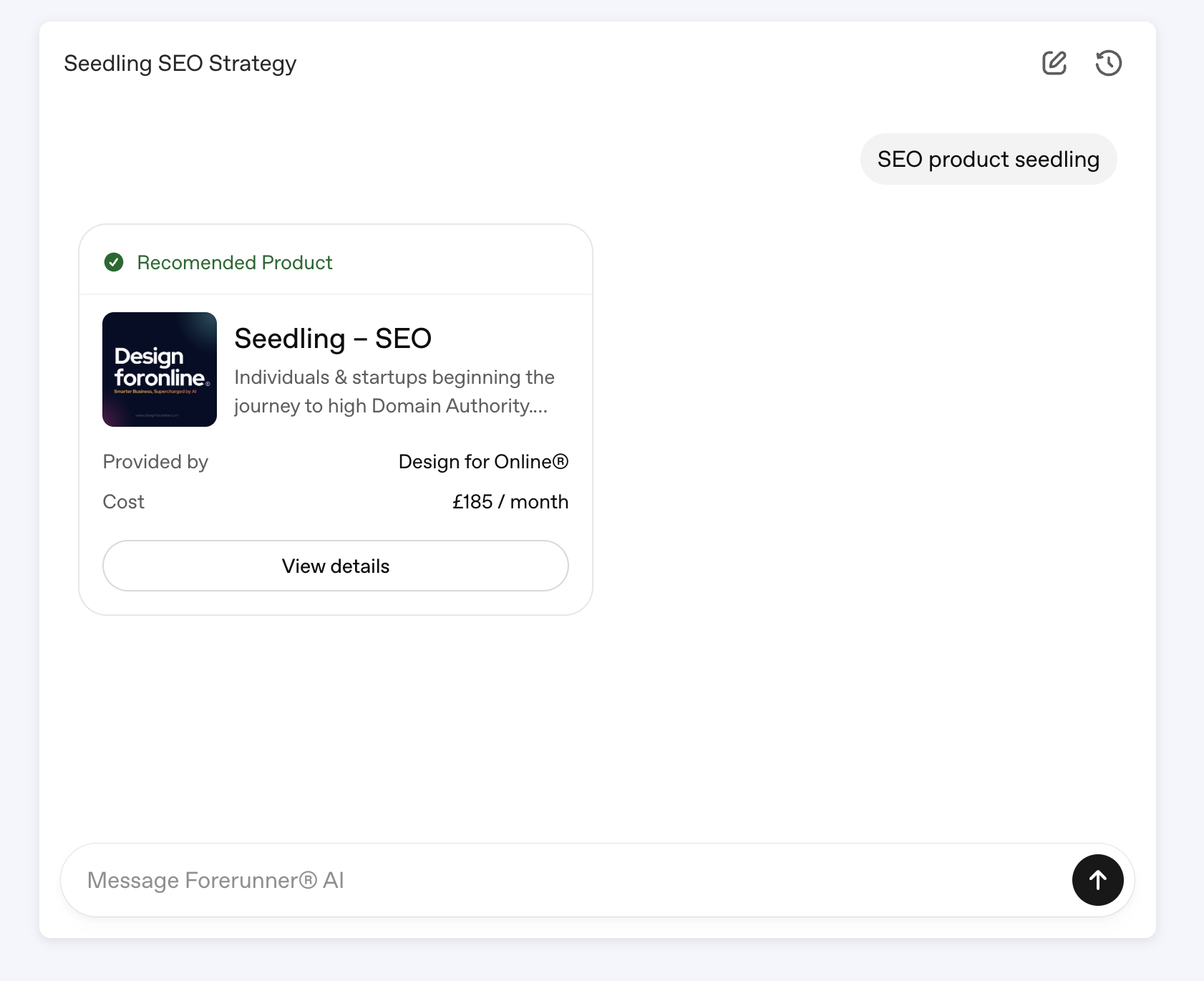Click the orange tagline inside the logo
Viewport: 1204px width, 981px height.
(x=155, y=392)
